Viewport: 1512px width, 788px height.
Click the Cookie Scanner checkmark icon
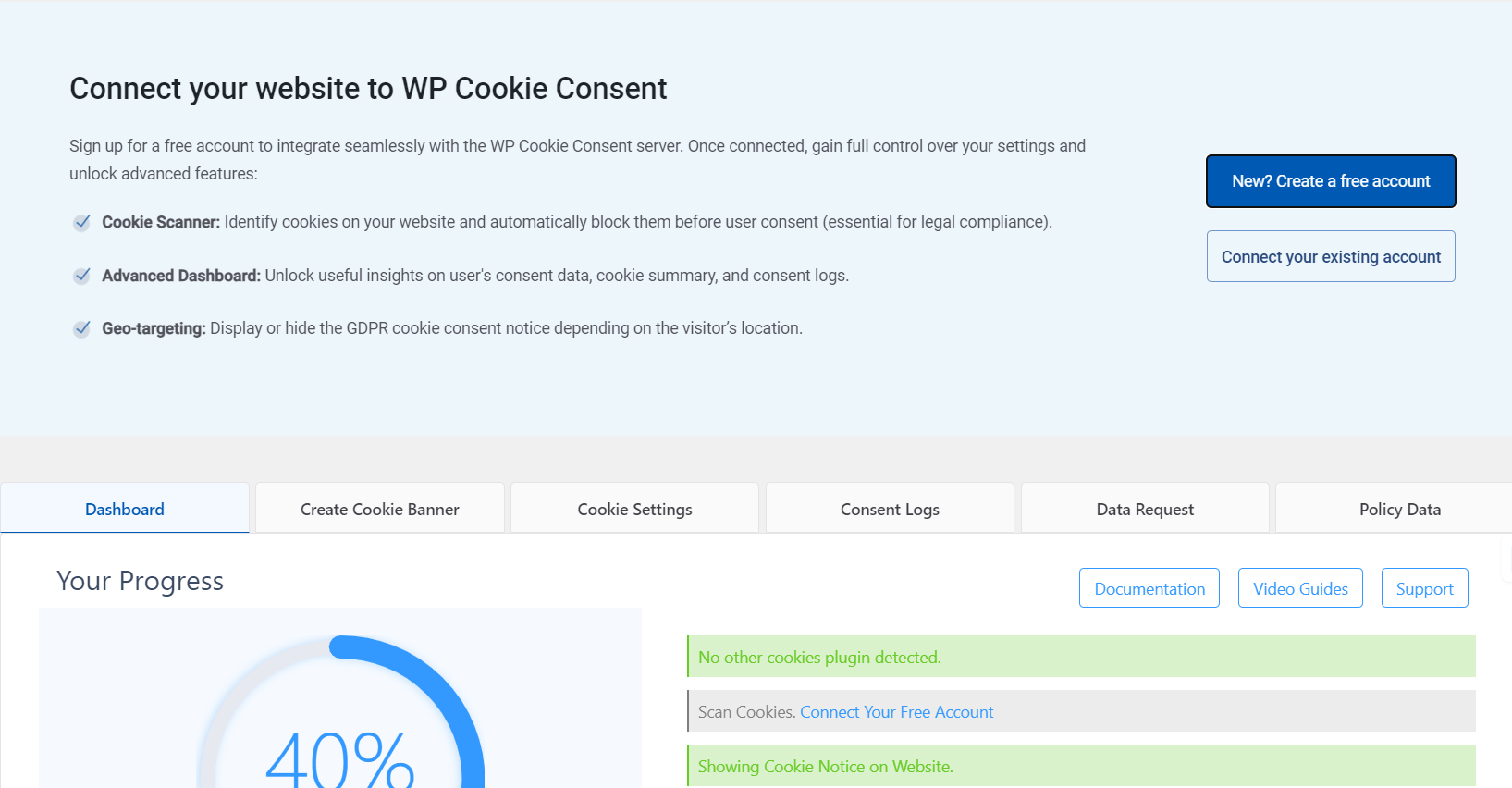coord(81,222)
